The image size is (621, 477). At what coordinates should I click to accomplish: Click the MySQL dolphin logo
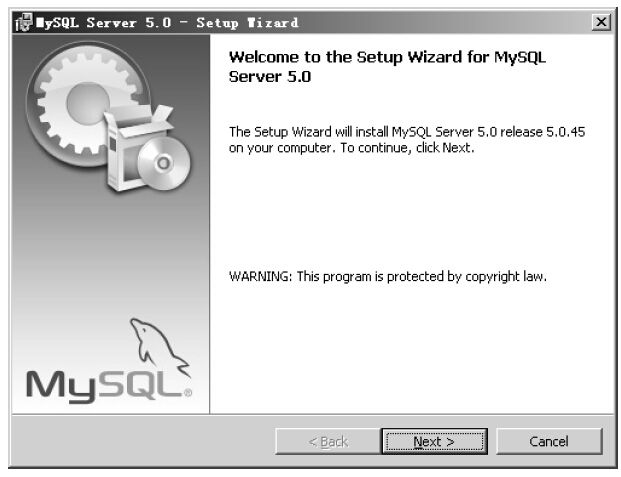(160, 346)
